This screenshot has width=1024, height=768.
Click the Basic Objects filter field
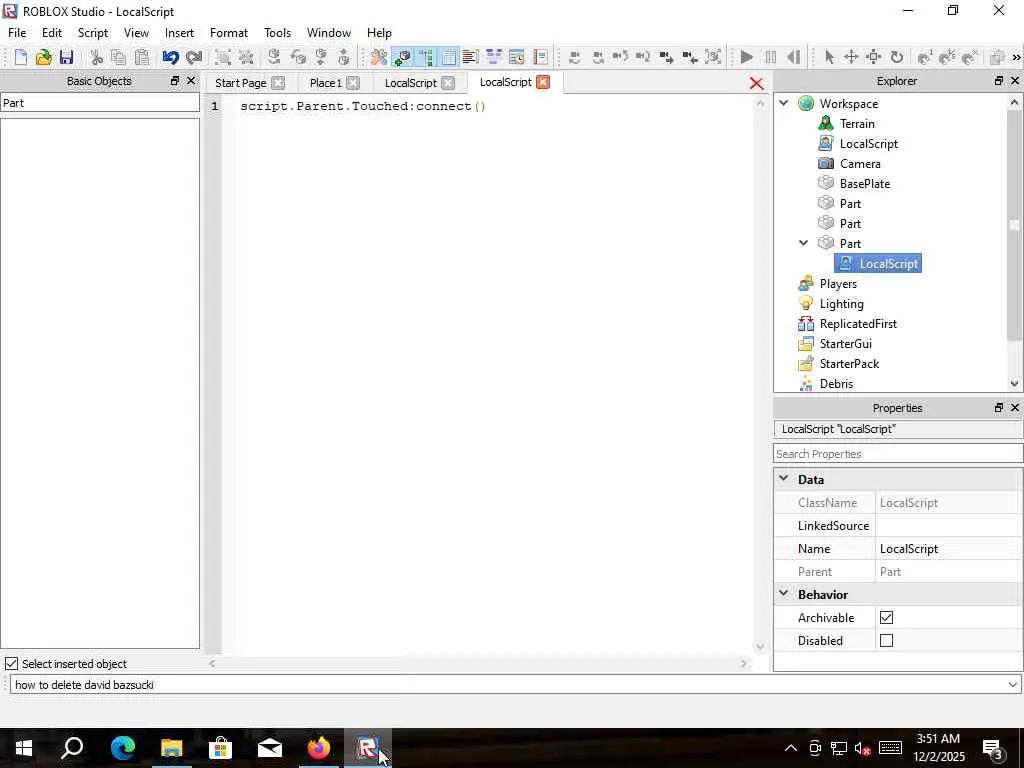coord(100,103)
